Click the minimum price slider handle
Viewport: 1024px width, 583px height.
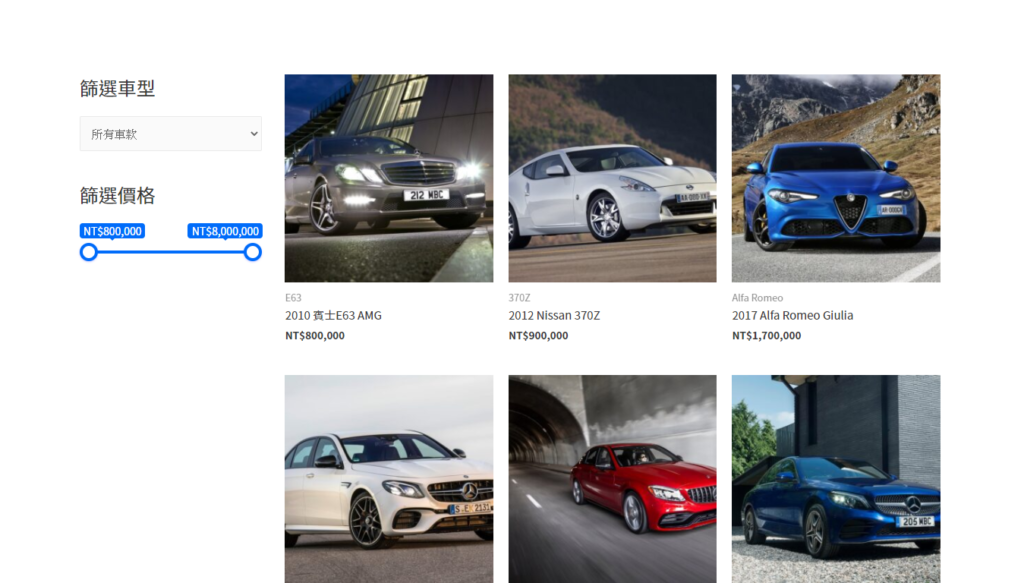click(x=89, y=252)
